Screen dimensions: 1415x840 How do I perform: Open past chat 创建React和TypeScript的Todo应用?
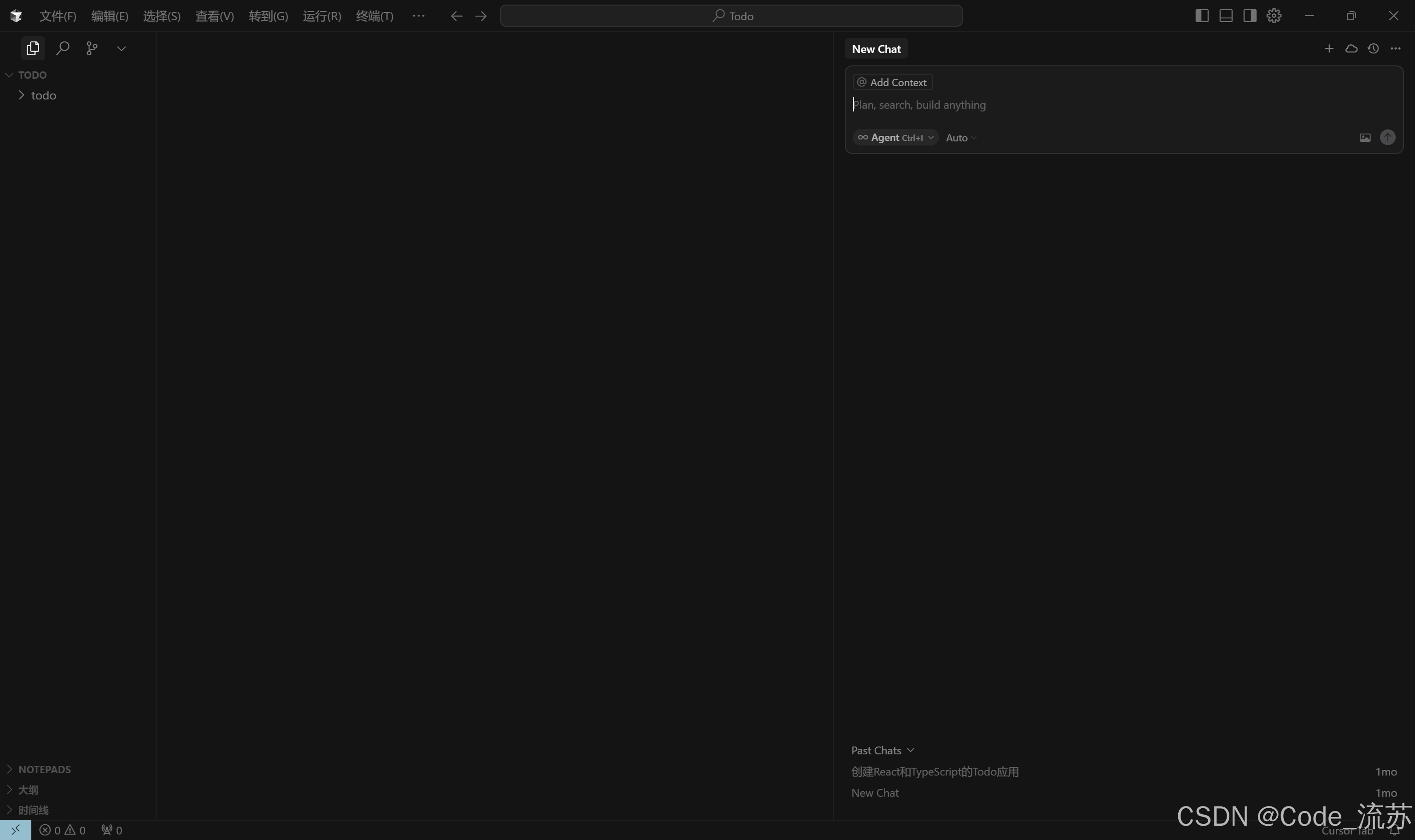point(935,771)
